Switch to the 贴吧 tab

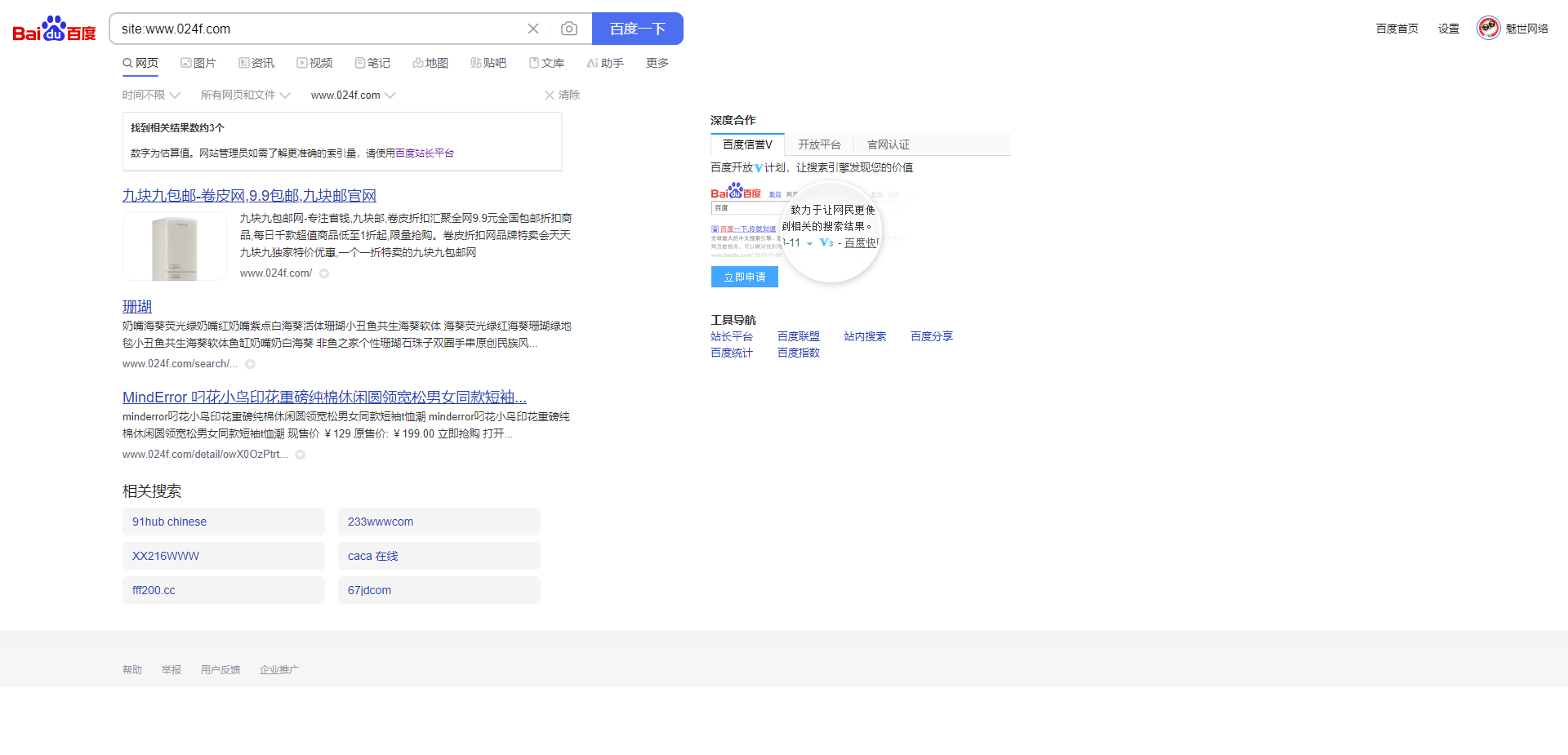coord(488,63)
